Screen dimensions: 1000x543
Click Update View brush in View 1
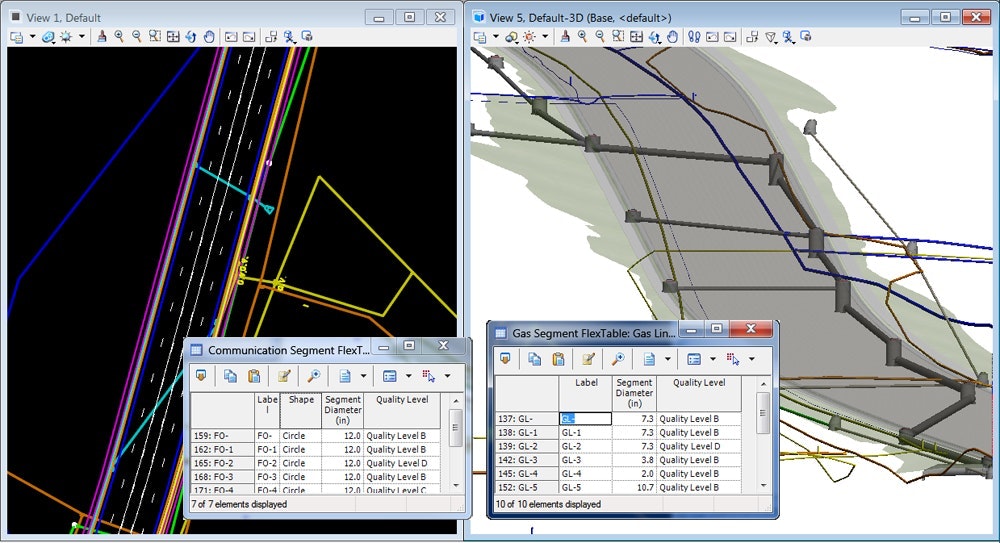pos(101,36)
